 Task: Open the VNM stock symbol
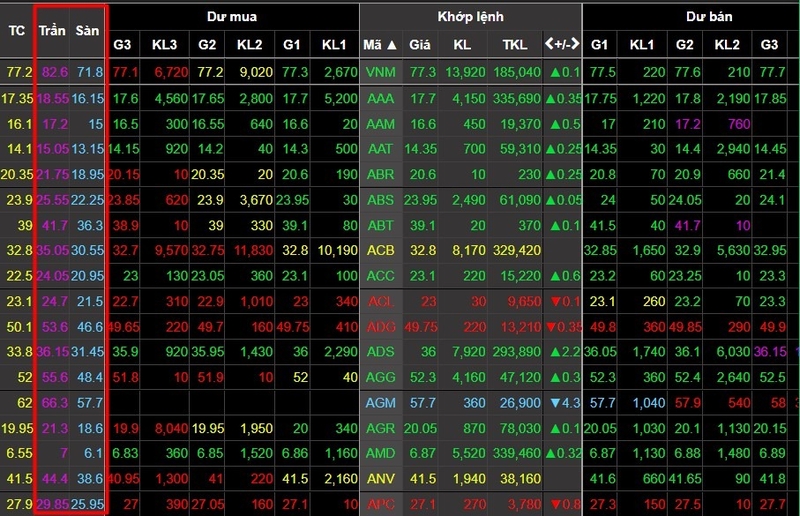click(x=381, y=72)
